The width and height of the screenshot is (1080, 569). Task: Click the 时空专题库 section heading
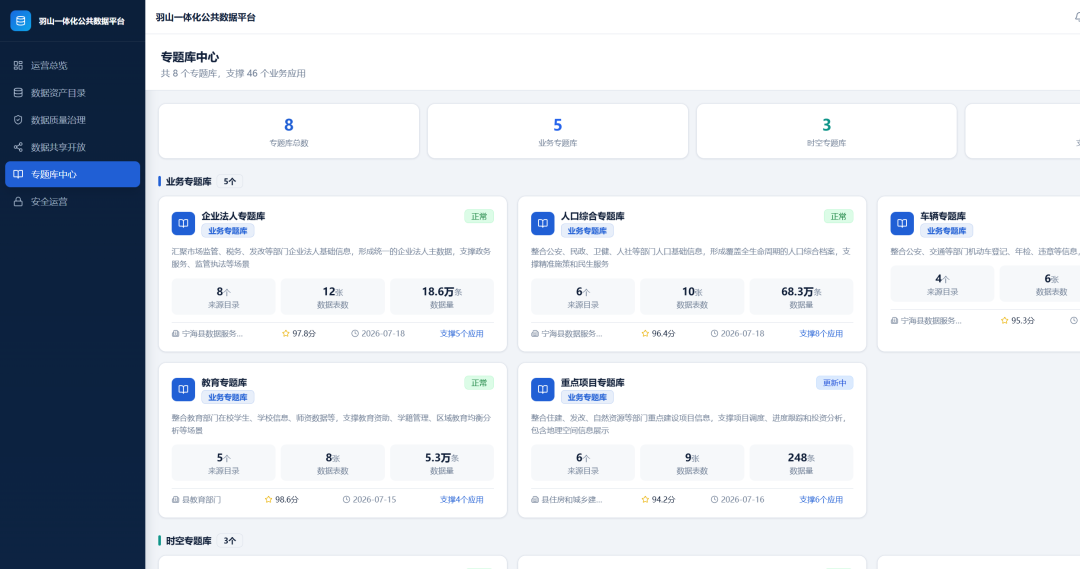click(x=189, y=541)
